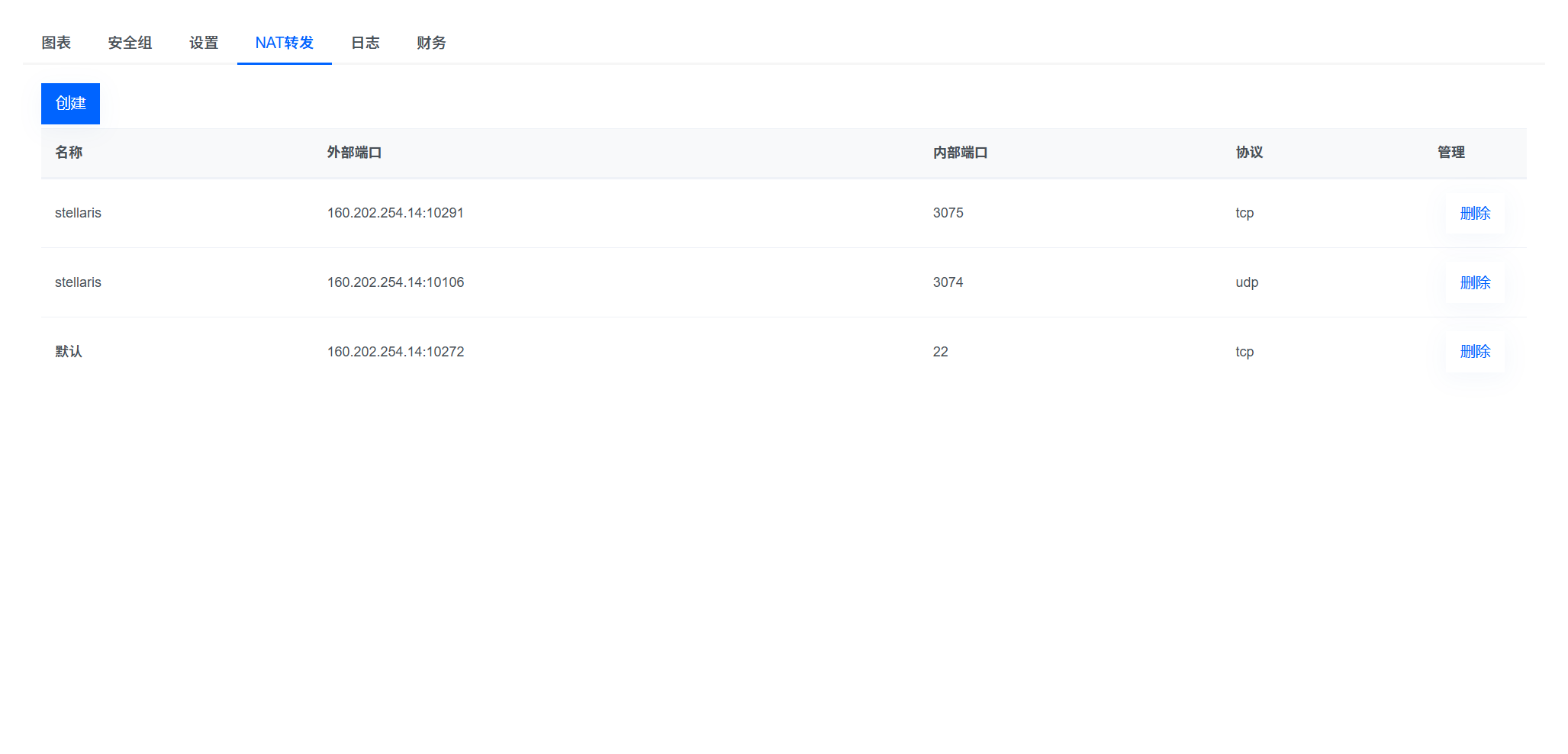This screenshot has width=1568, height=754.
Task: Click the 内部端口 column header
Action: pyautogui.click(x=960, y=153)
